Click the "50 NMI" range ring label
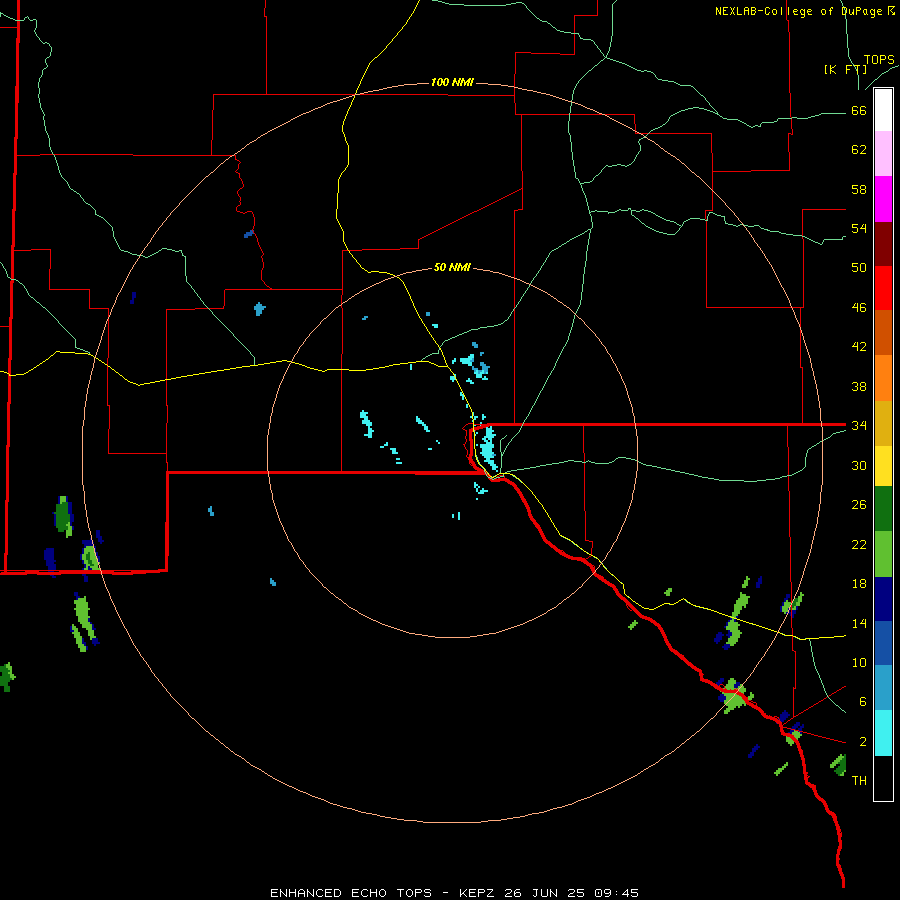Screen dimensions: 900x900 [452, 267]
